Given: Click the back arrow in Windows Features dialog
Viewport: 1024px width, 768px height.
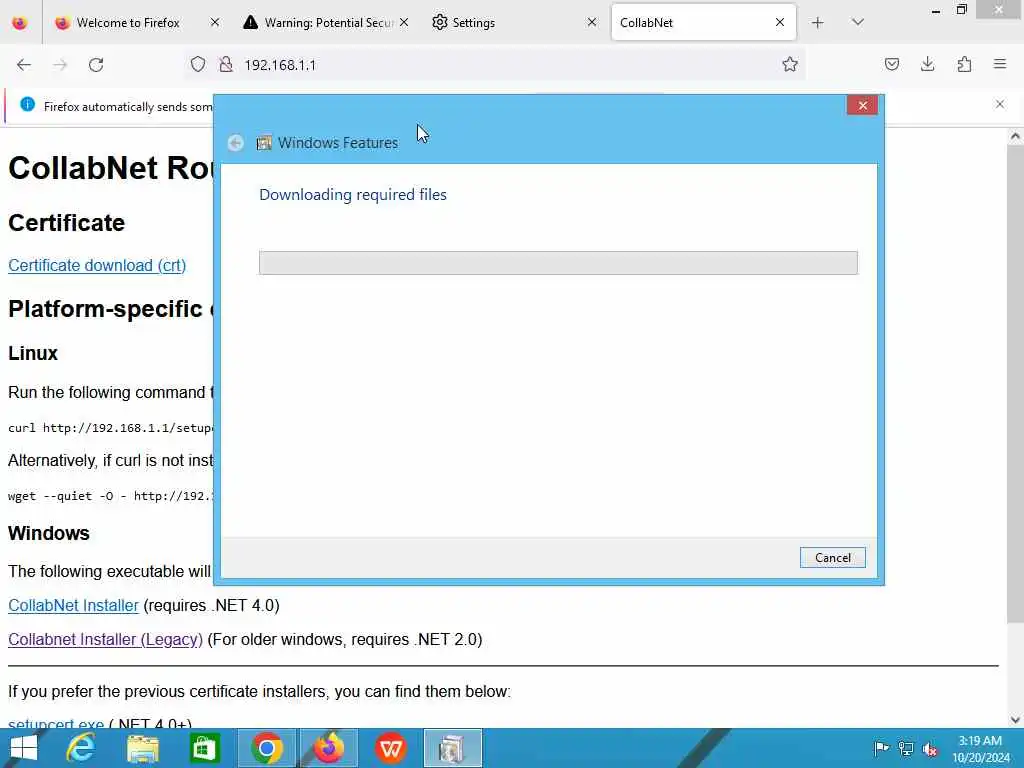Looking at the screenshot, I should [x=236, y=142].
